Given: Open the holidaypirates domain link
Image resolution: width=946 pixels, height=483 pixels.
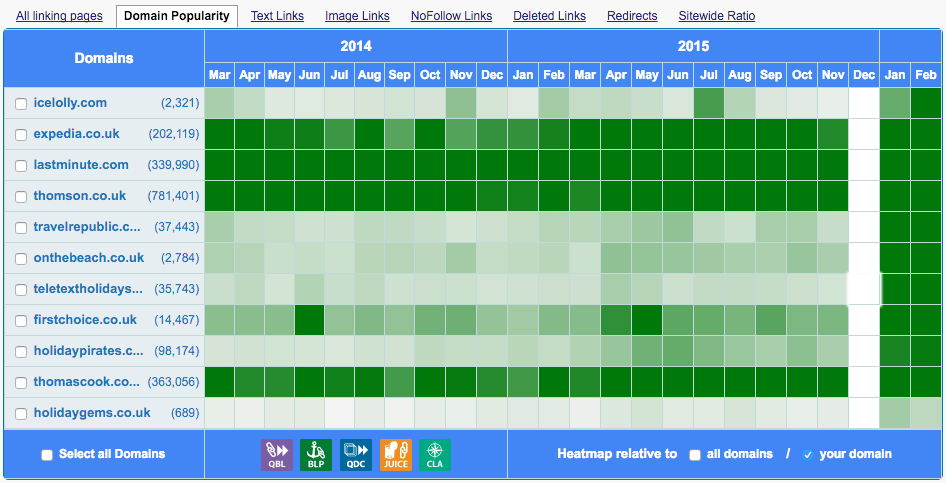Looking at the screenshot, I should tap(89, 351).
